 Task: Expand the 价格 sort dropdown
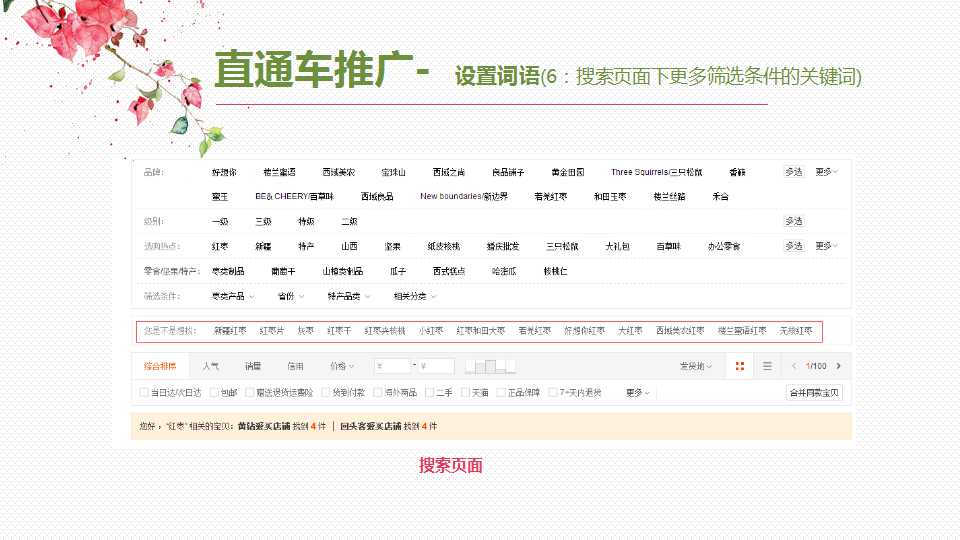click(343, 367)
